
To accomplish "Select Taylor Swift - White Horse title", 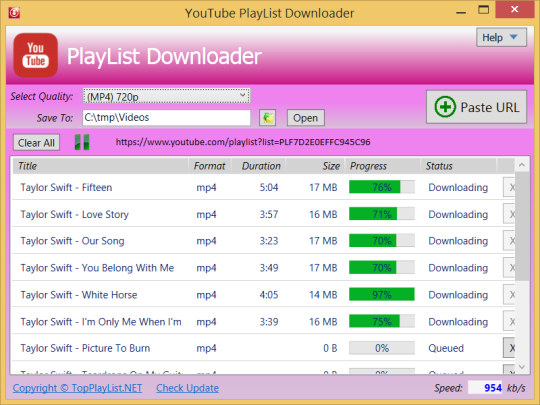I will click(79, 294).
